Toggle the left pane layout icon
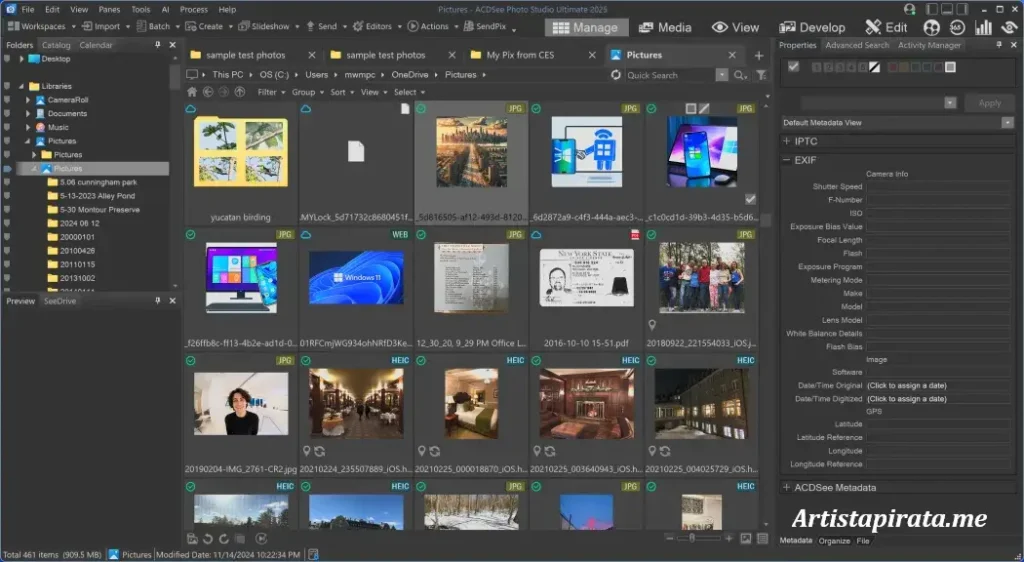 click(932, 9)
